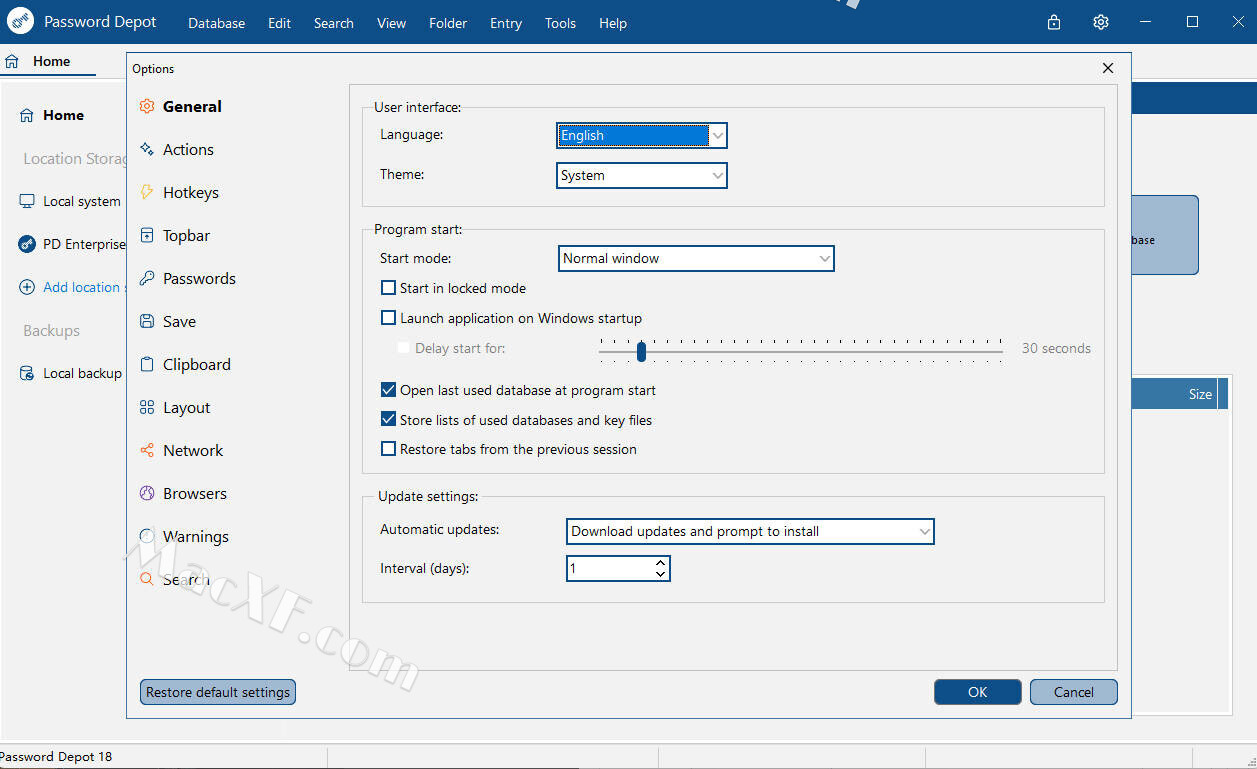Open the Automatic updates dropdown
This screenshot has width=1257, height=769.
pyautogui.click(x=749, y=531)
